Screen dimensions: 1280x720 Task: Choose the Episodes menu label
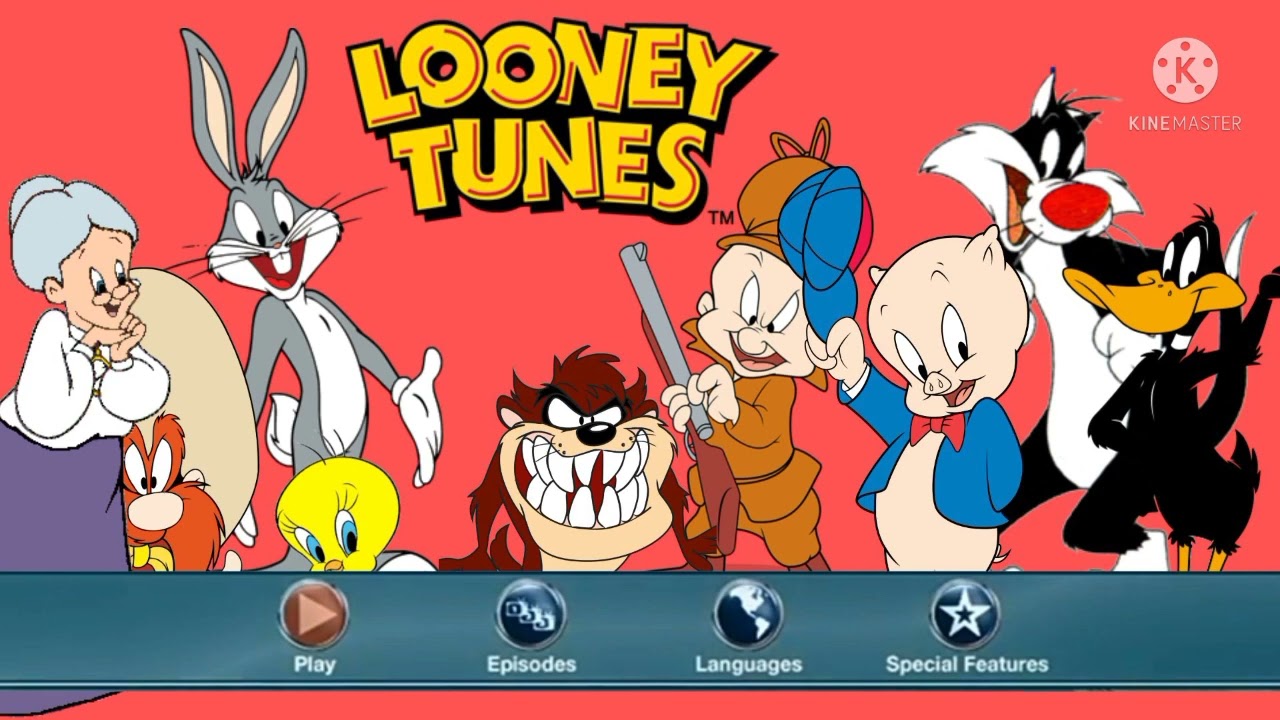[x=531, y=664]
